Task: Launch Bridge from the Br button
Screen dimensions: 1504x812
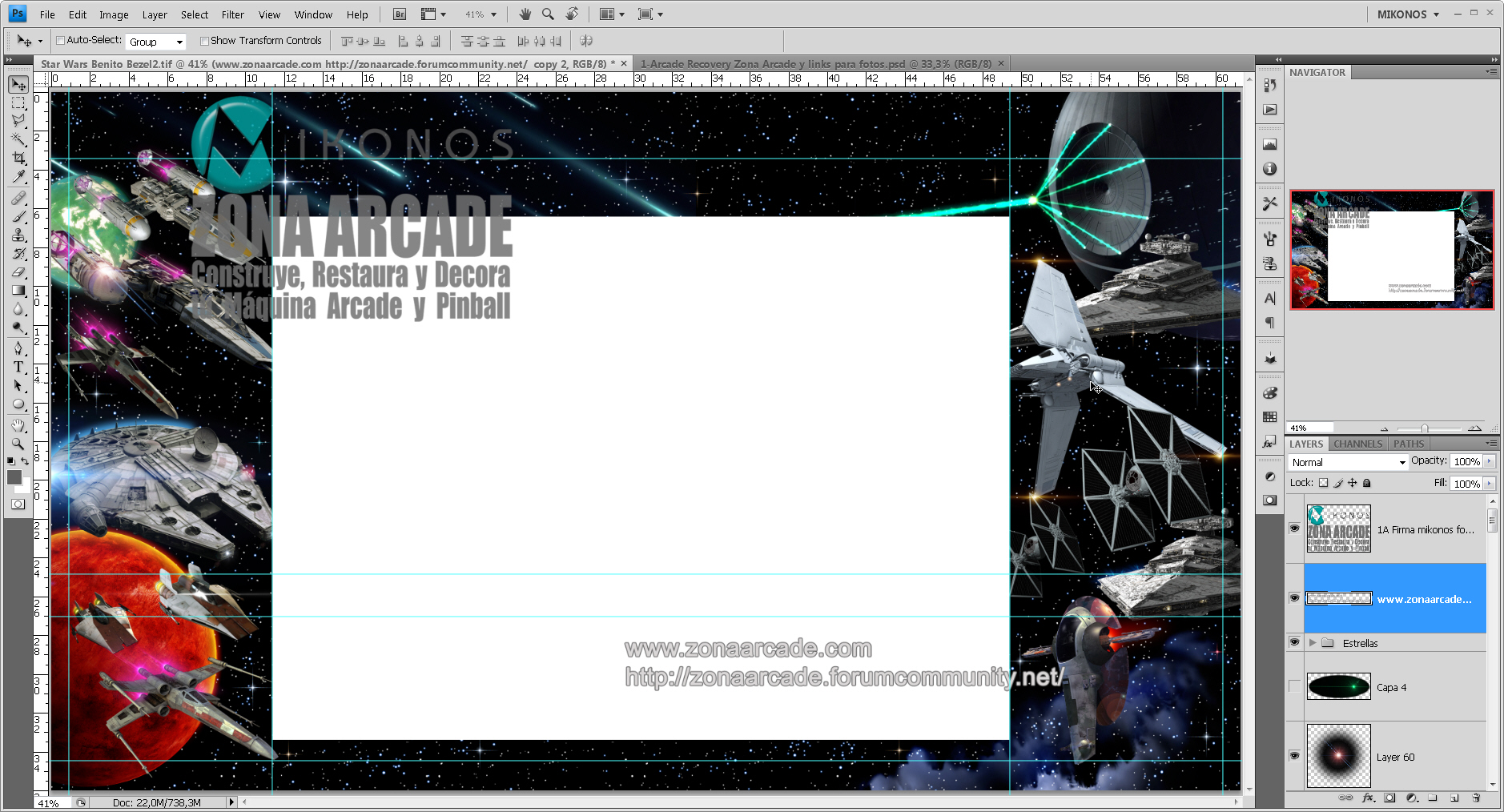Action: [400, 14]
